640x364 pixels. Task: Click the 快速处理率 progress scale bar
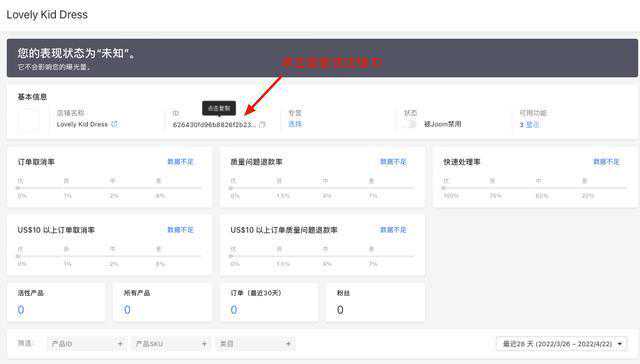tap(535, 188)
